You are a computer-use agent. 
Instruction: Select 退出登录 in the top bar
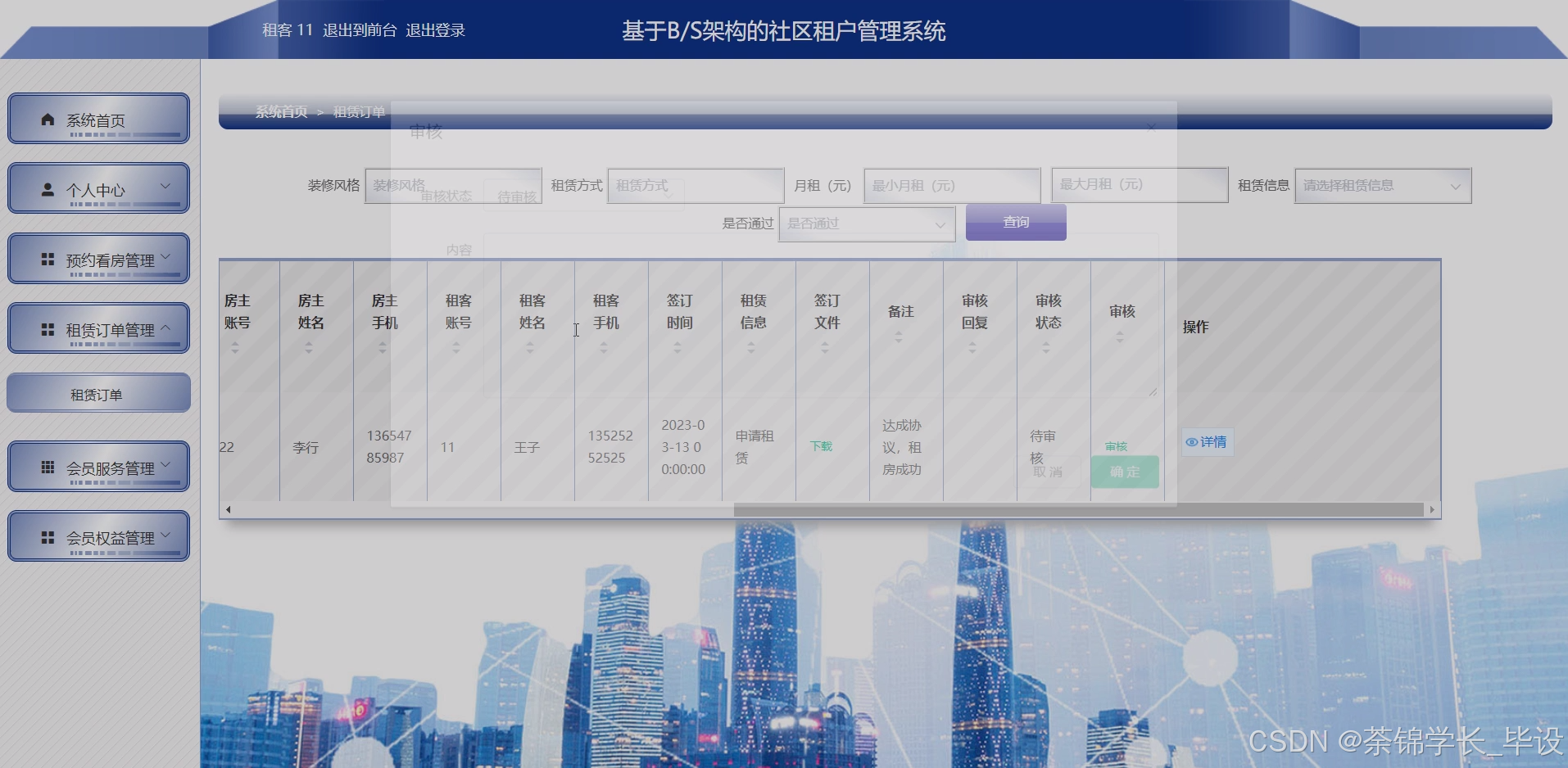point(436,29)
